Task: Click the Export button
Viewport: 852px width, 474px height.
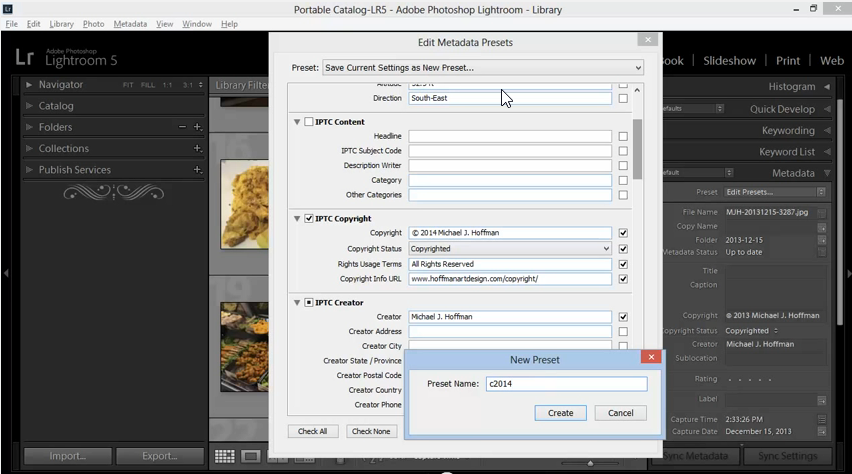Action: coord(160,456)
